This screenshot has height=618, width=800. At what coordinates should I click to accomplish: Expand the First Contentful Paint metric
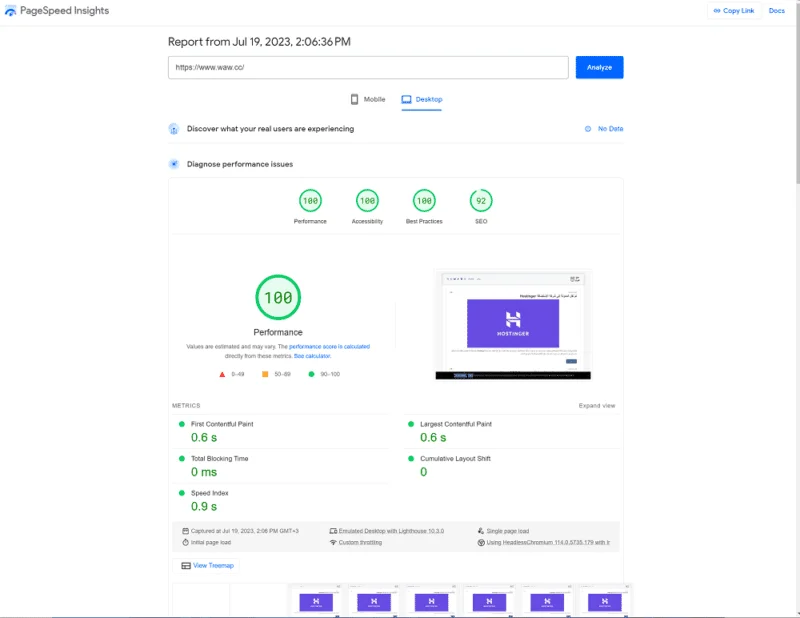[x=222, y=424]
